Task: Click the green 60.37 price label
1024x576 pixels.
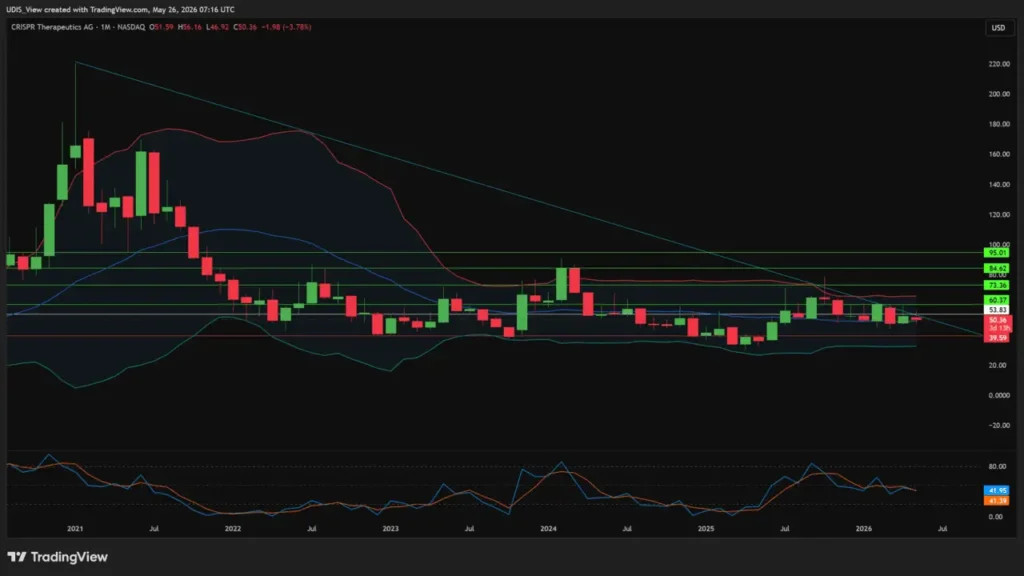Action: (997, 300)
